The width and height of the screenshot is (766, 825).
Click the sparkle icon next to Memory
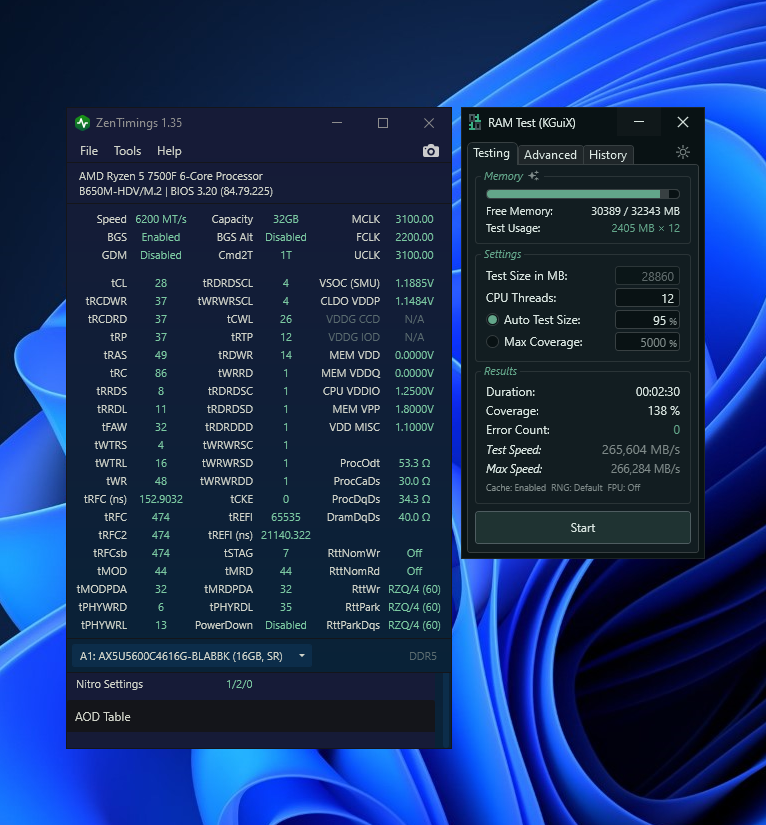pos(533,176)
